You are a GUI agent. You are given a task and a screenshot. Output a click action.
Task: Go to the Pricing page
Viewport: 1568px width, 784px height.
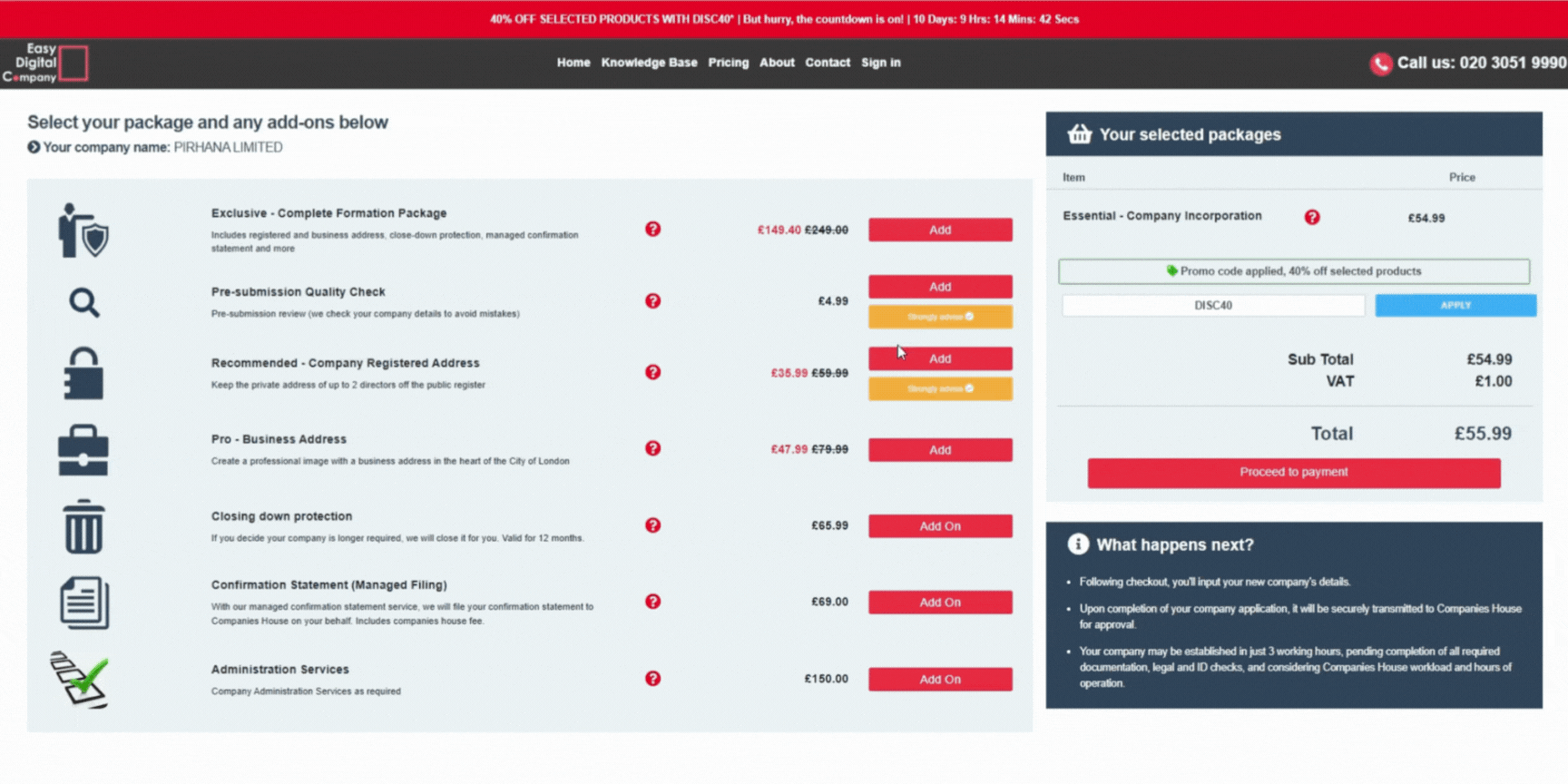[x=728, y=63]
